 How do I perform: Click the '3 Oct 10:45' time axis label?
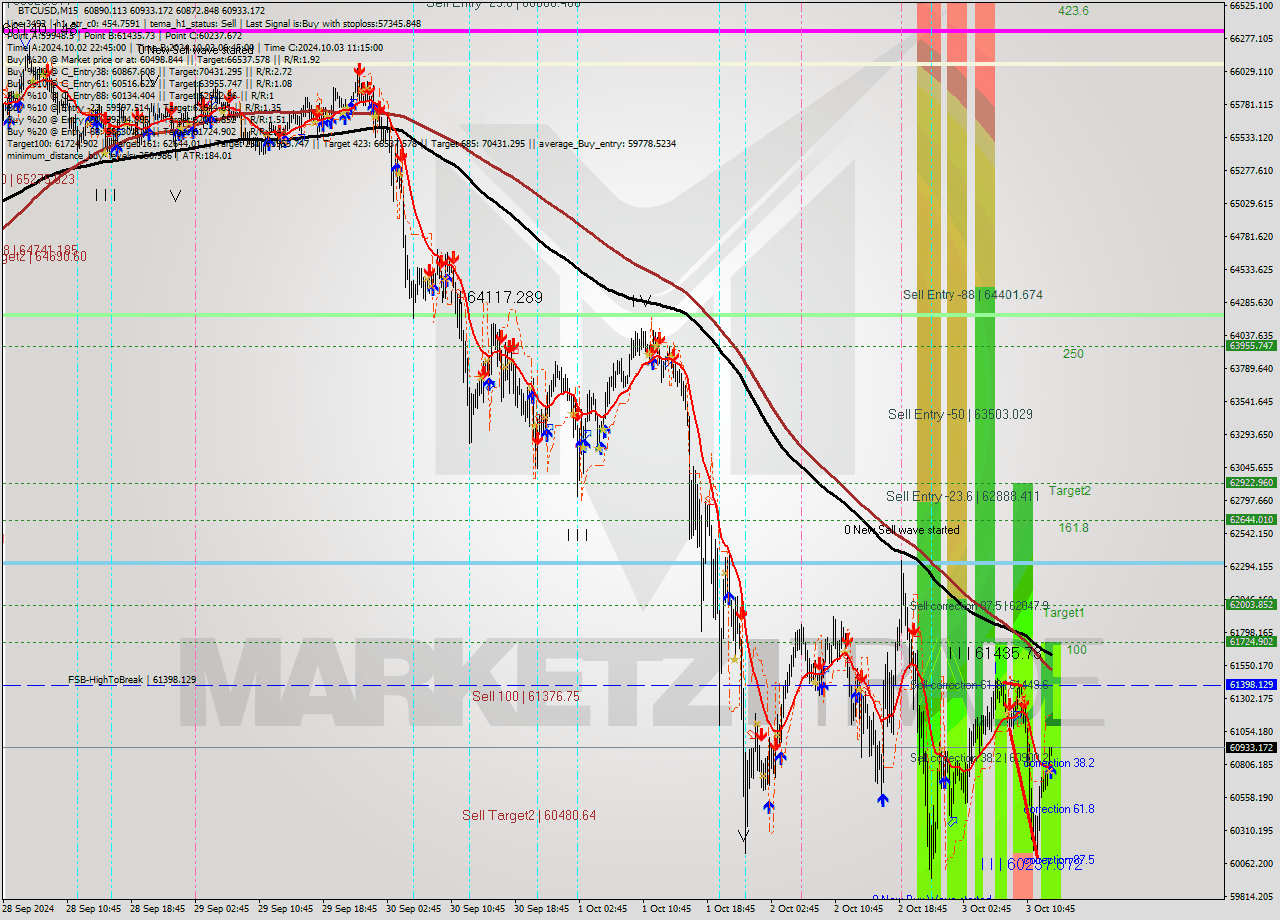coord(1050,909)
